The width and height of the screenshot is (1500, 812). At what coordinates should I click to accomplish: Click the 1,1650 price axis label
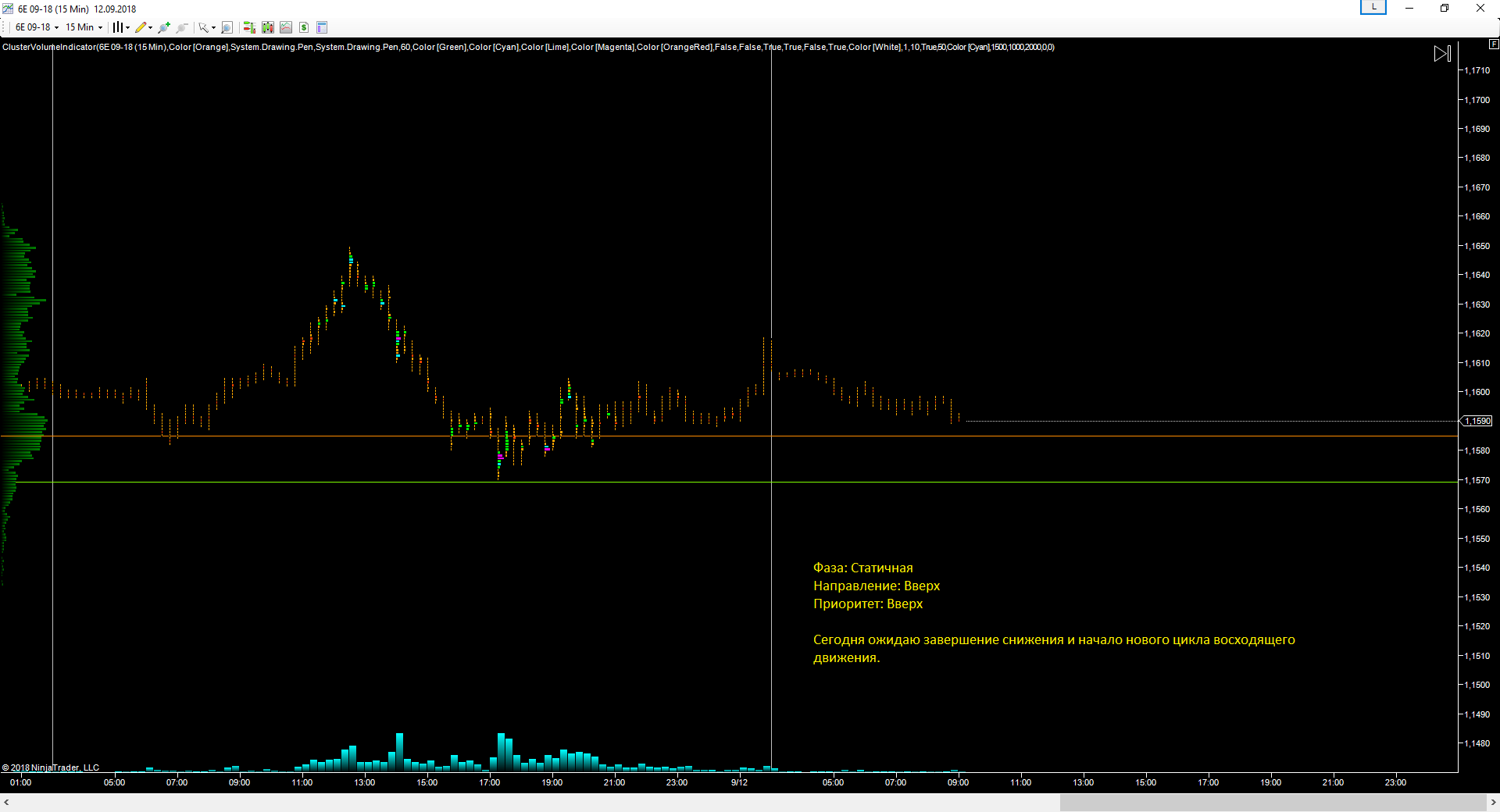pos(1477,246)
